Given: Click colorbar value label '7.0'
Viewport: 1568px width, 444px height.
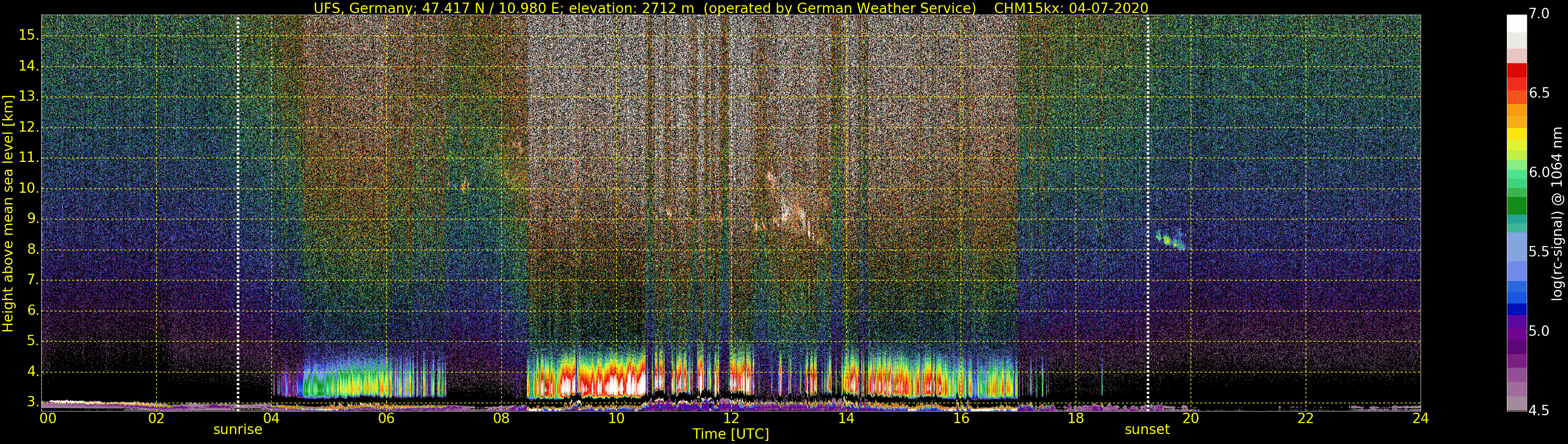Looking at the screenshot, I should (1539, 14).
